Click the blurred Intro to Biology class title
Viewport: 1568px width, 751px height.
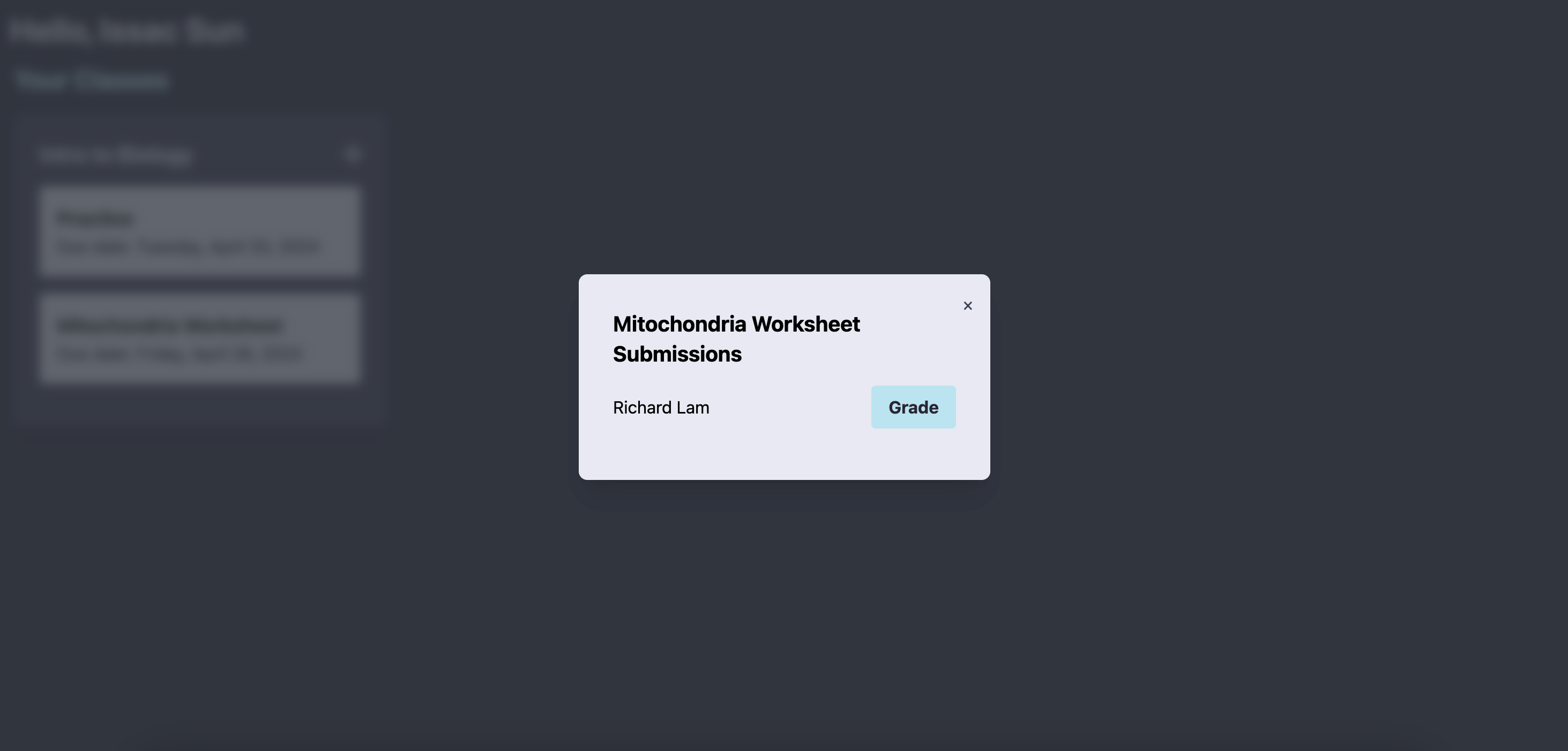(115, 155)
